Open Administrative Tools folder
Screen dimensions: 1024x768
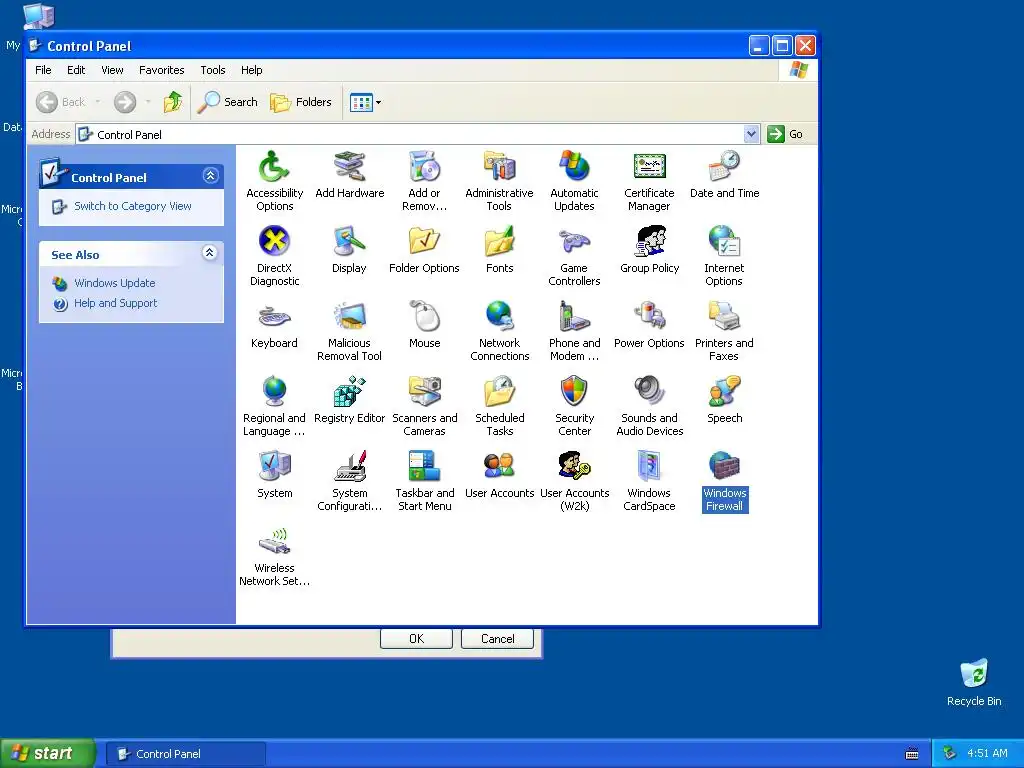(500, 167)
